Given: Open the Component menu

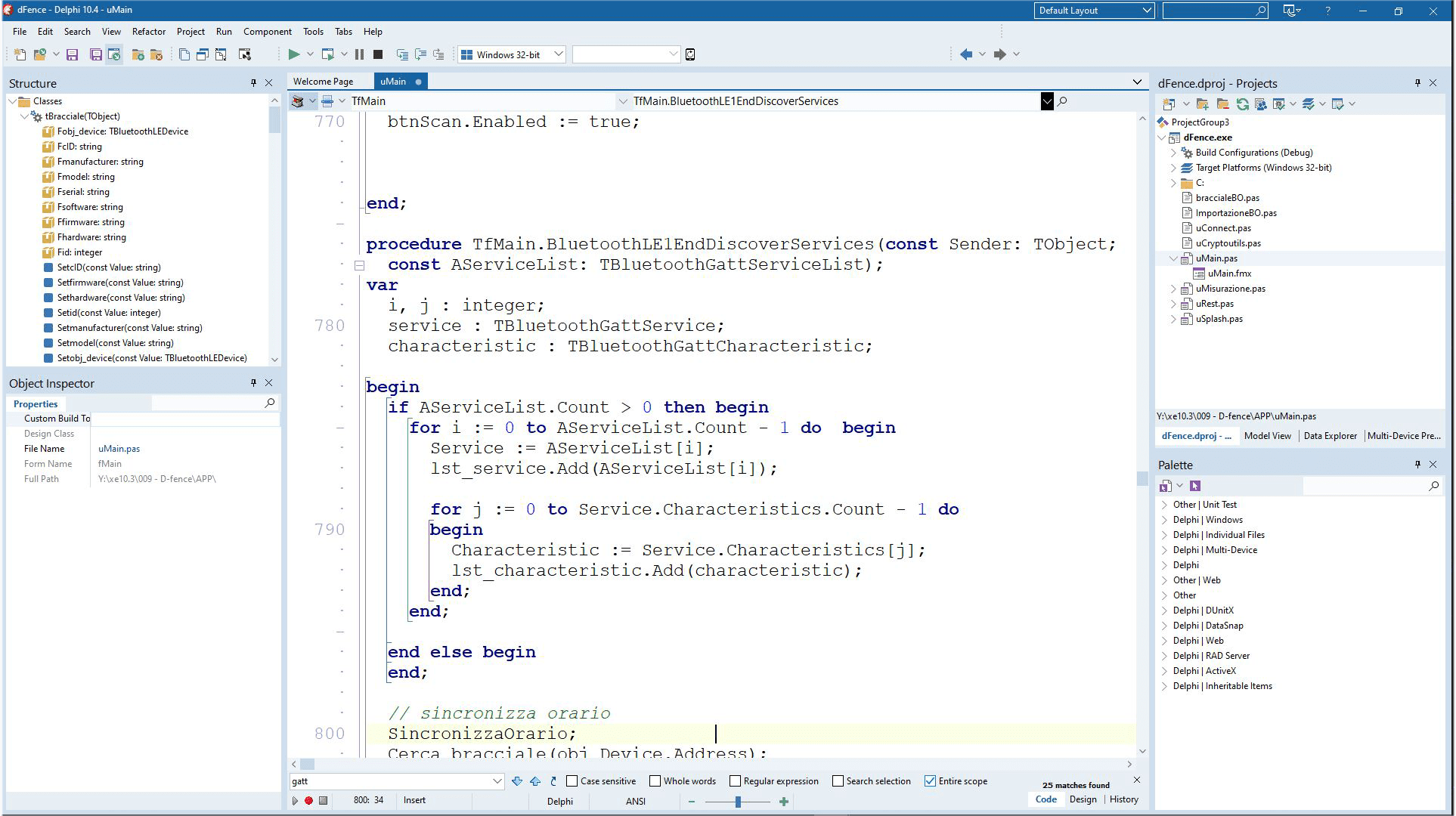Looking at the screenshot, I should 268,32.
